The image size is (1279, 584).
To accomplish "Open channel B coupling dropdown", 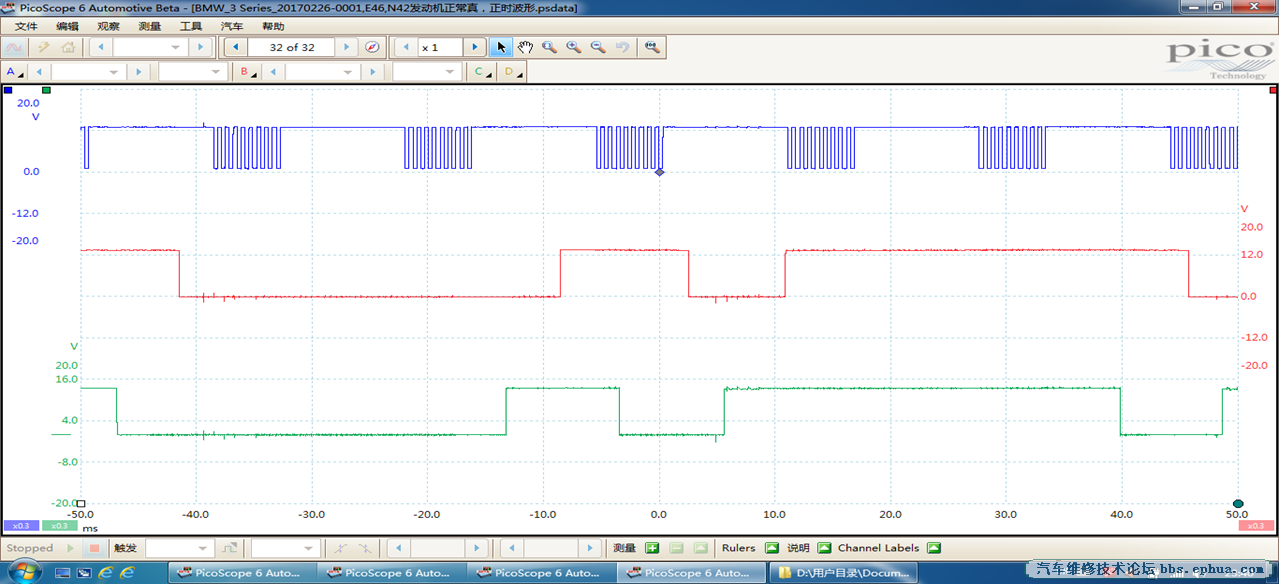I will [427, 72].
